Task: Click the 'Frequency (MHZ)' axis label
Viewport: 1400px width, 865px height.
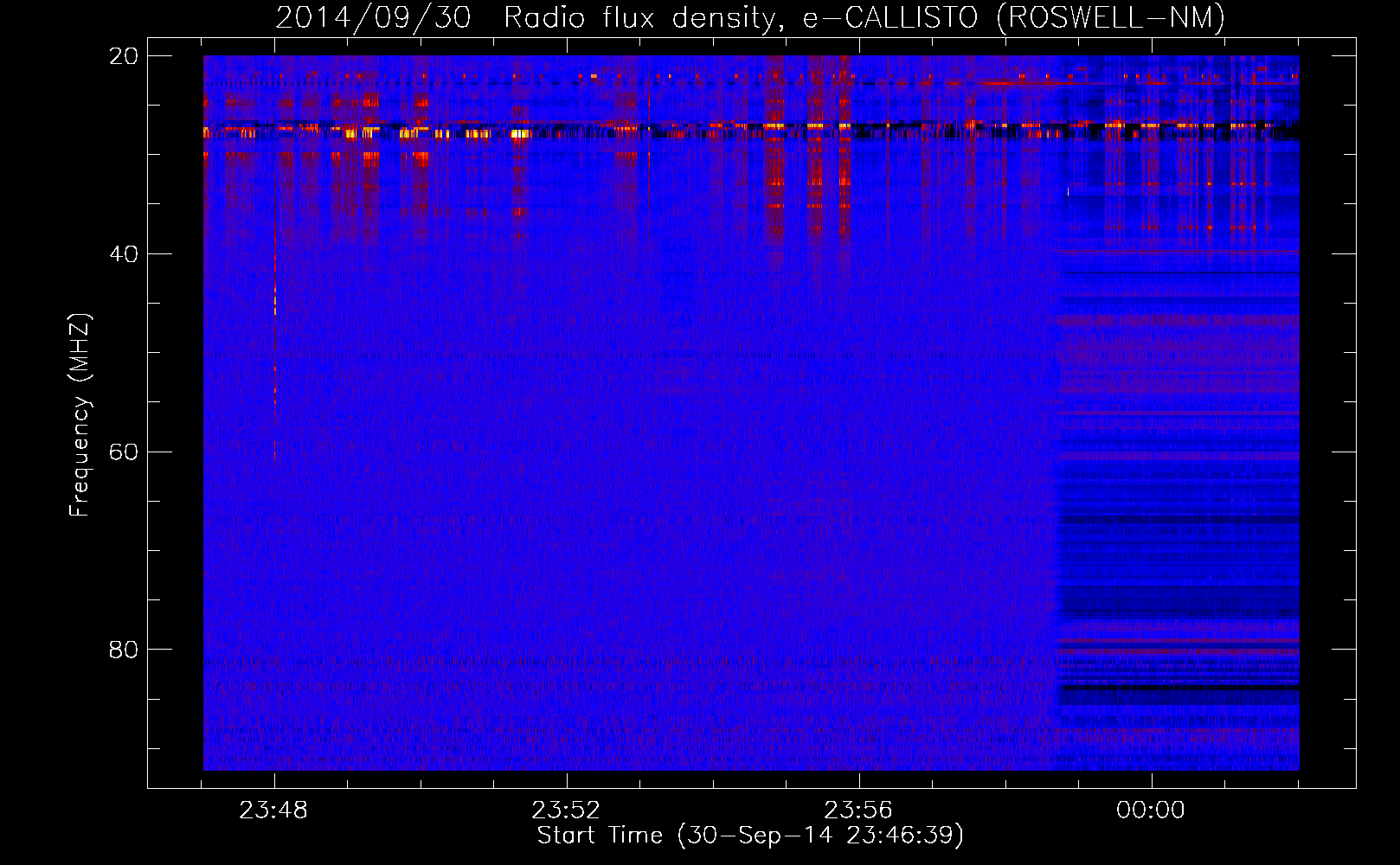Action: click(x=80, y=416)
